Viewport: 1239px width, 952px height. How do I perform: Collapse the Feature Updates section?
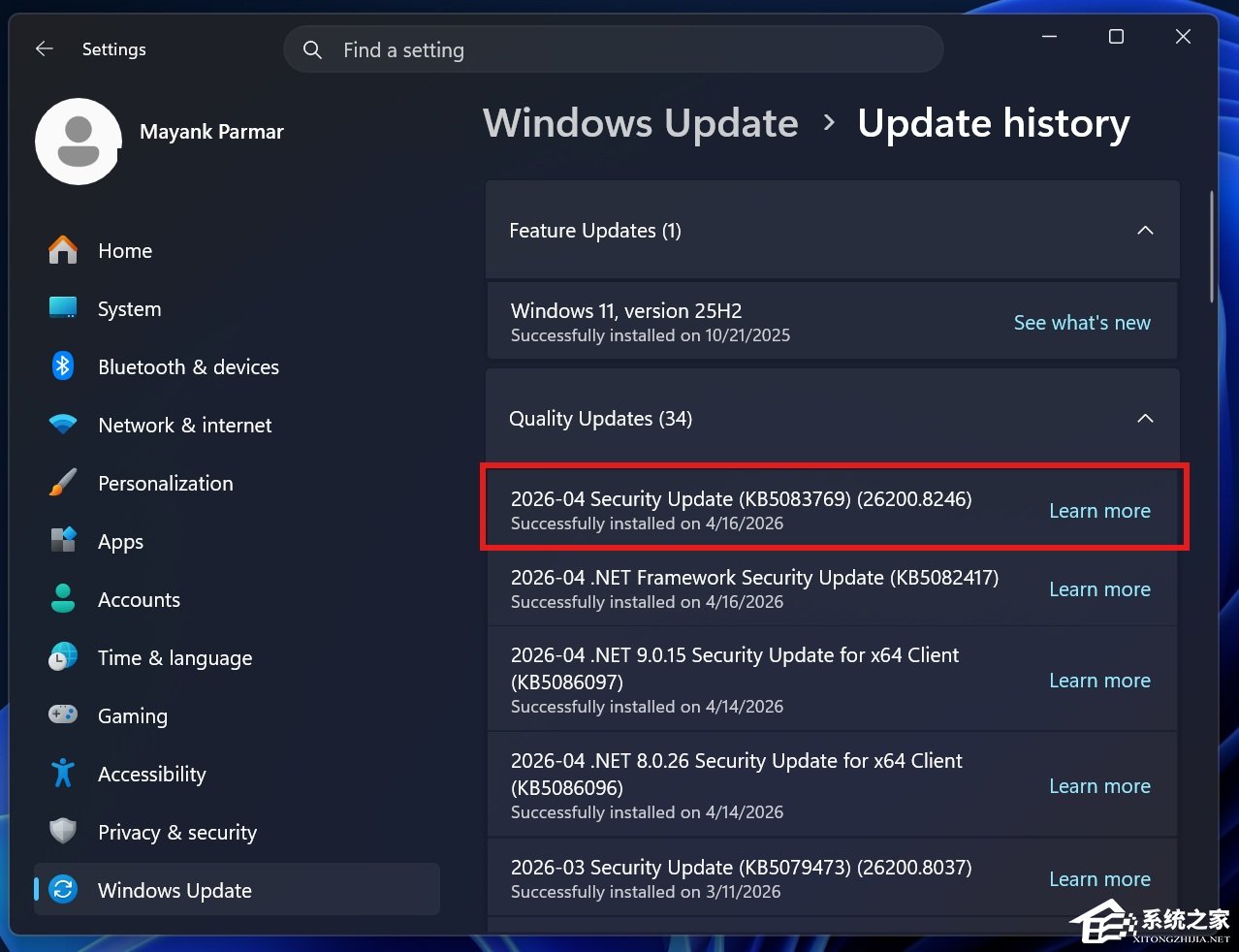pyautogui.click(x=1145, y=230)
